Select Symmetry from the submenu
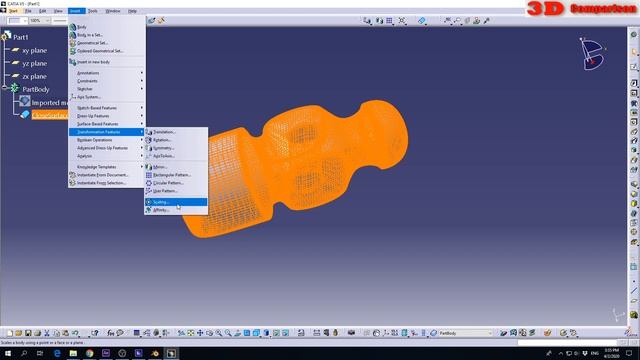The height and width of the screenshot is (360, 640). pos(176,148)
